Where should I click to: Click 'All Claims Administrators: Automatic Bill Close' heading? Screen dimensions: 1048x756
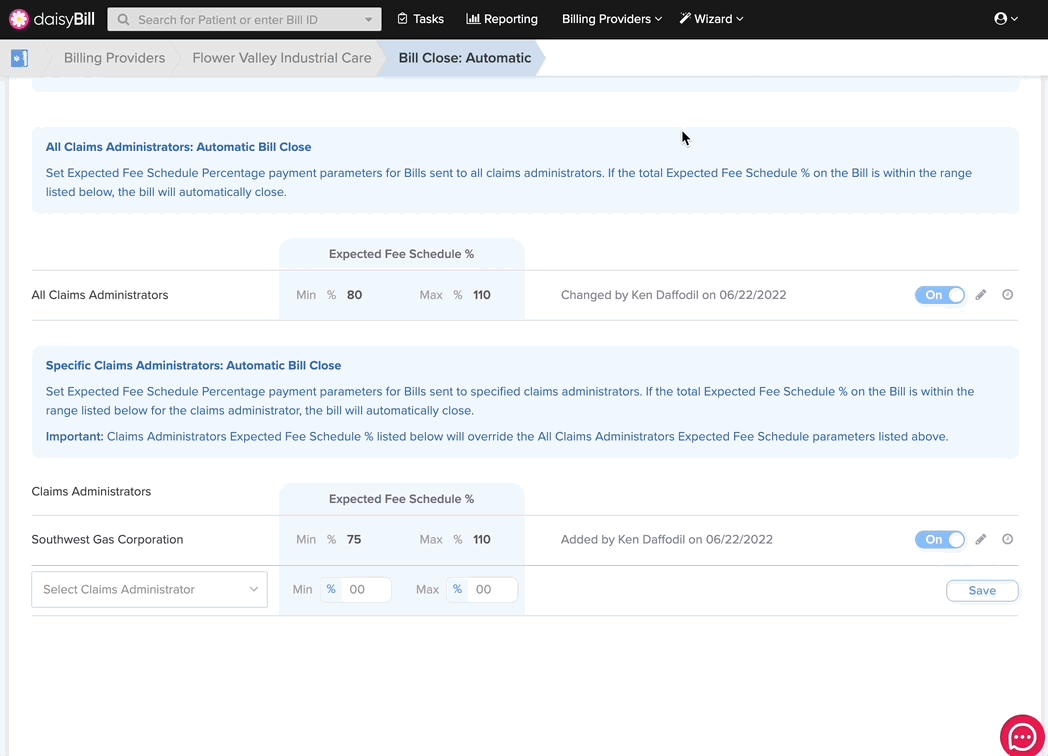tap(178, 147)
